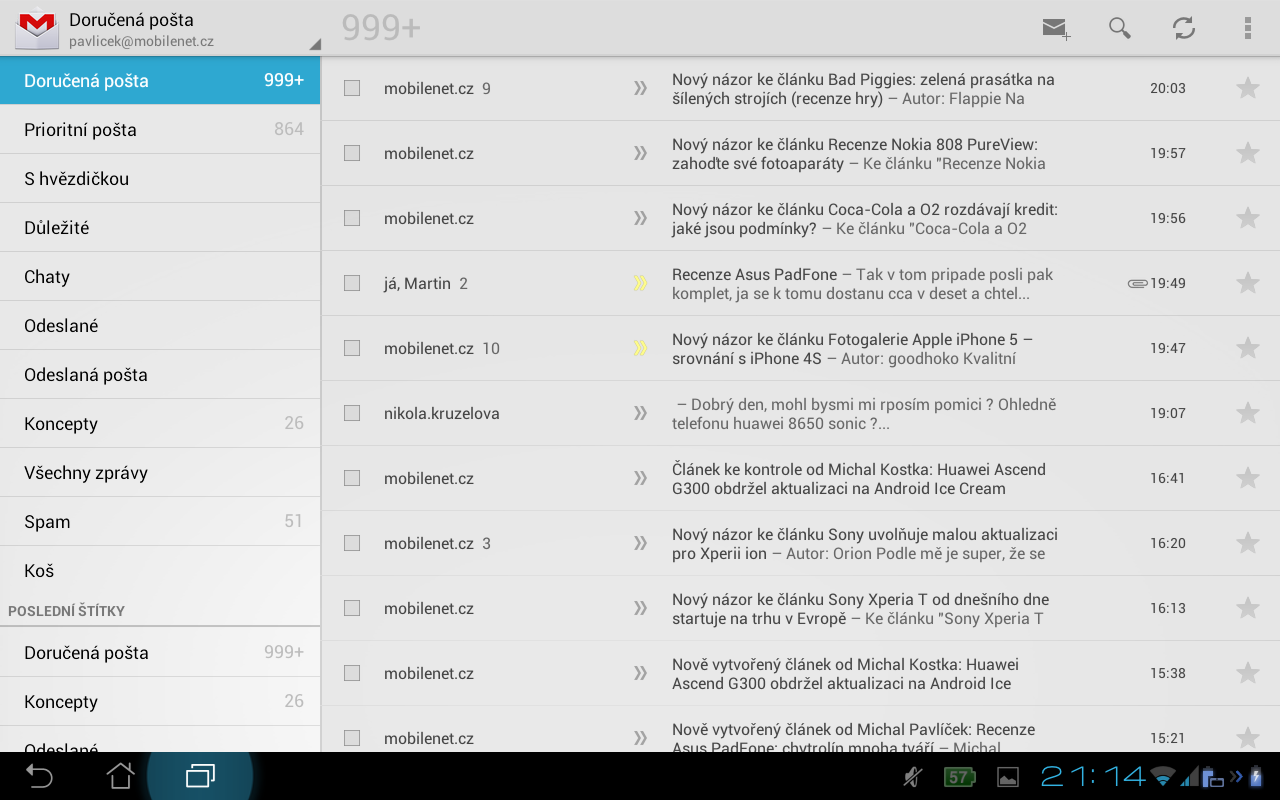Click yellow importance marker on Asus PadFone email

coord(641,283)
